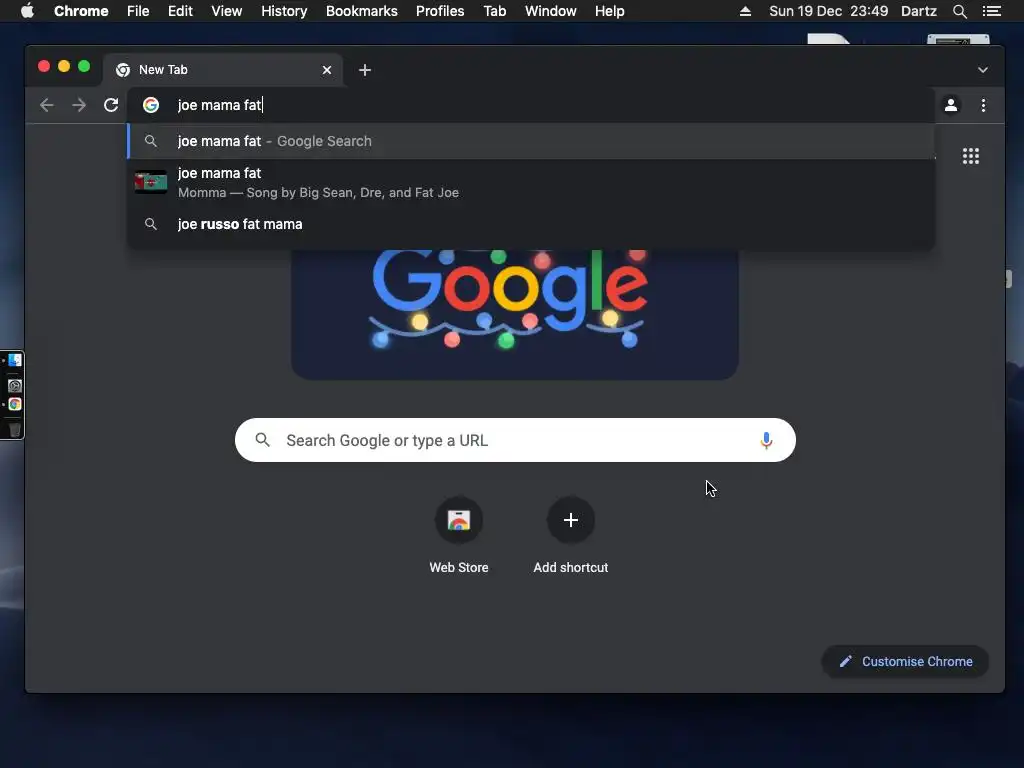Open System Preferences in the dock

pos(14,385)
